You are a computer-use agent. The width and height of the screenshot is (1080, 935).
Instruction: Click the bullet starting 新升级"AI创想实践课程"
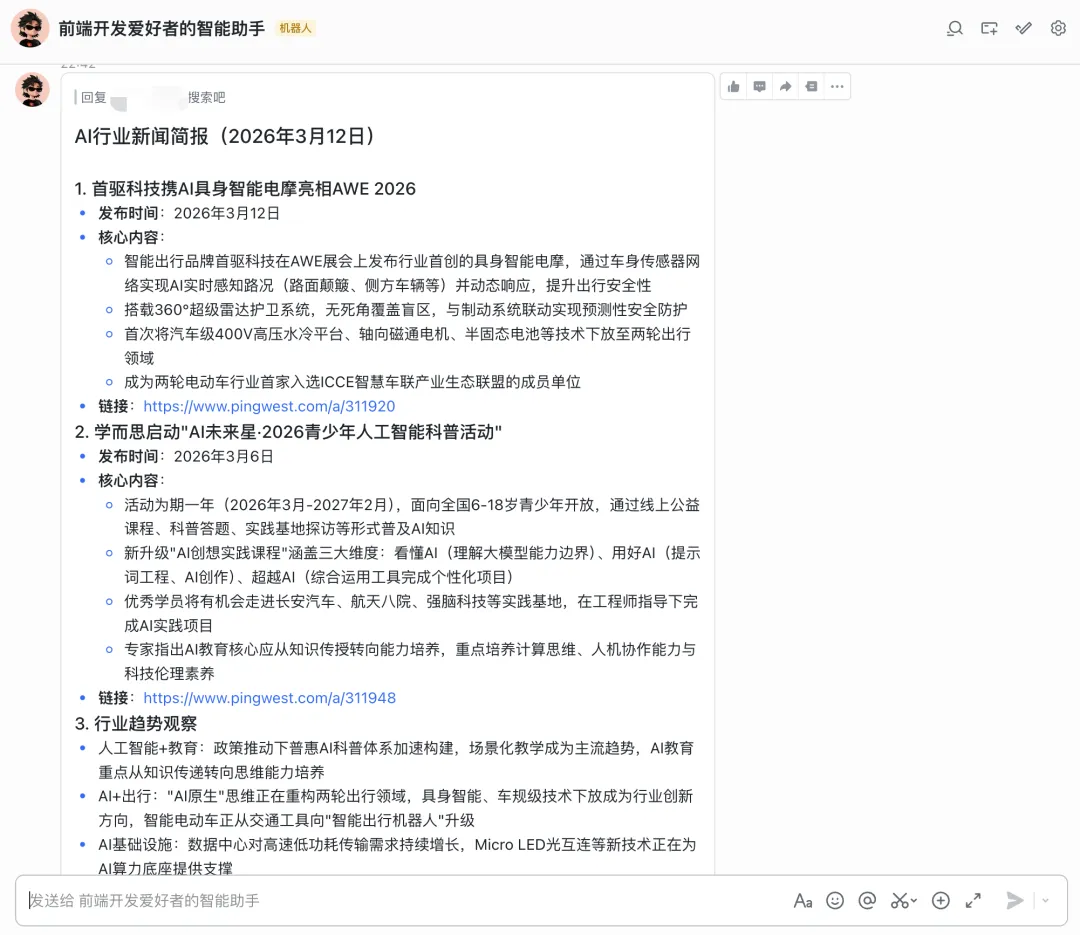click(412, 565)
